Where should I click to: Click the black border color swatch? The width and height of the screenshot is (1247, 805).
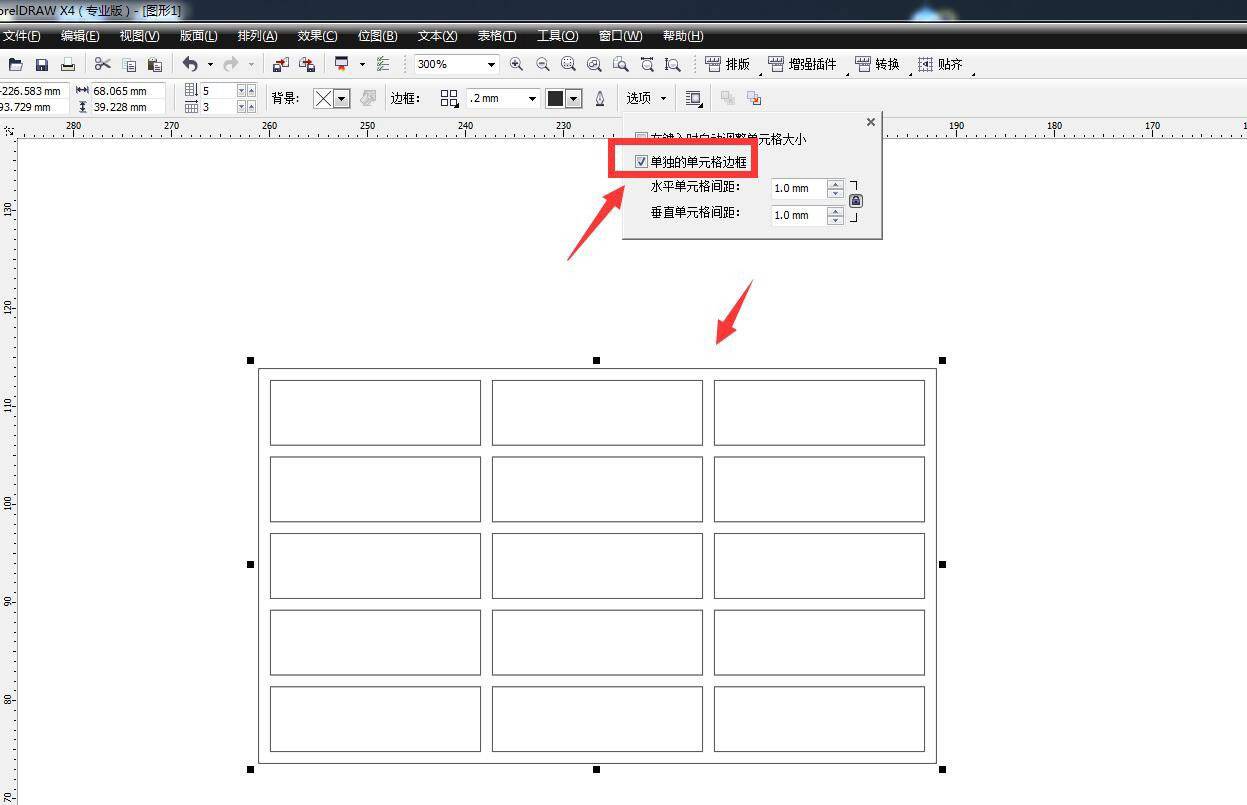555,98
